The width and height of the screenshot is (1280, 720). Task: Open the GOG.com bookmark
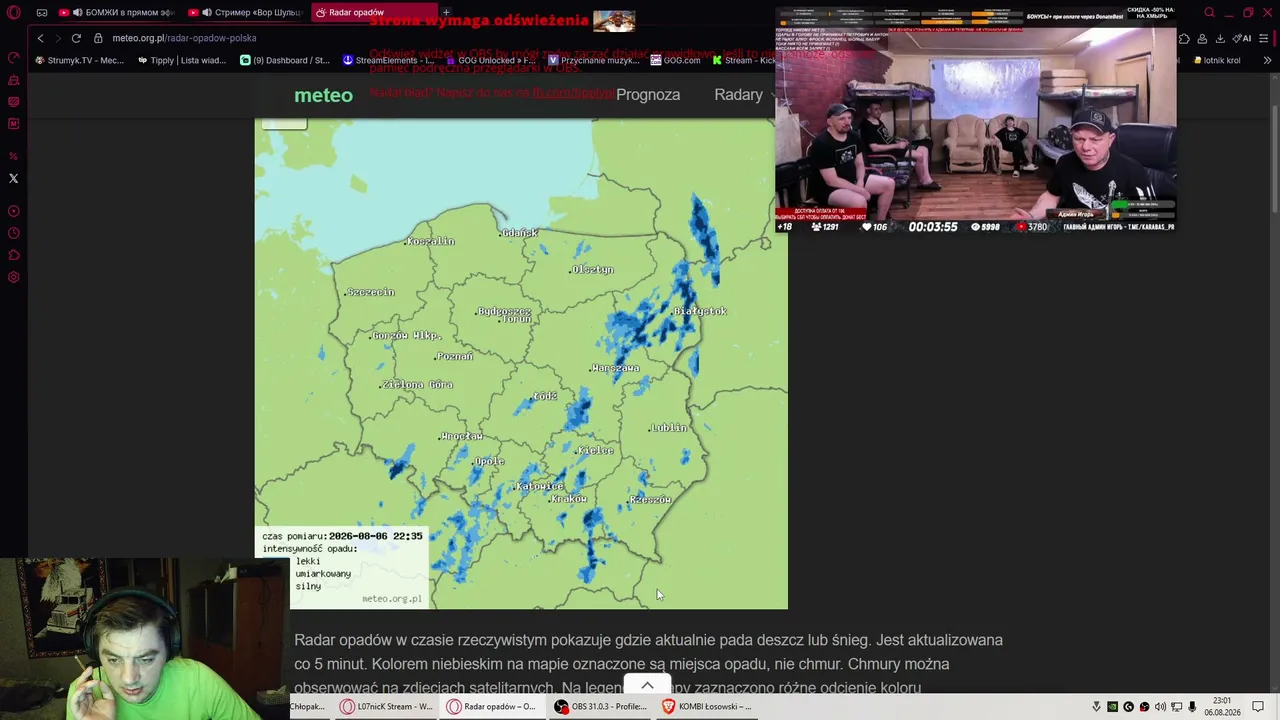tap(675, 60)
